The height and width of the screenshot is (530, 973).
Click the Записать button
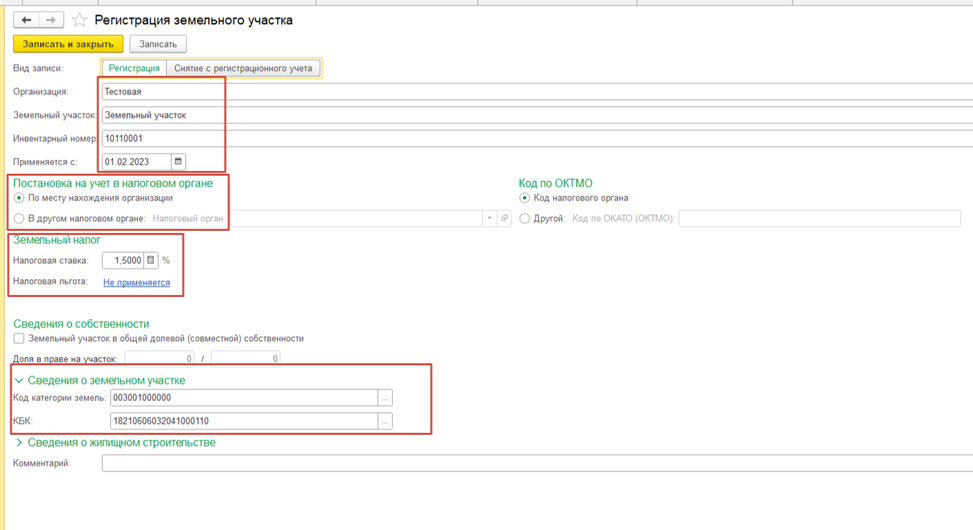point(158,44)
